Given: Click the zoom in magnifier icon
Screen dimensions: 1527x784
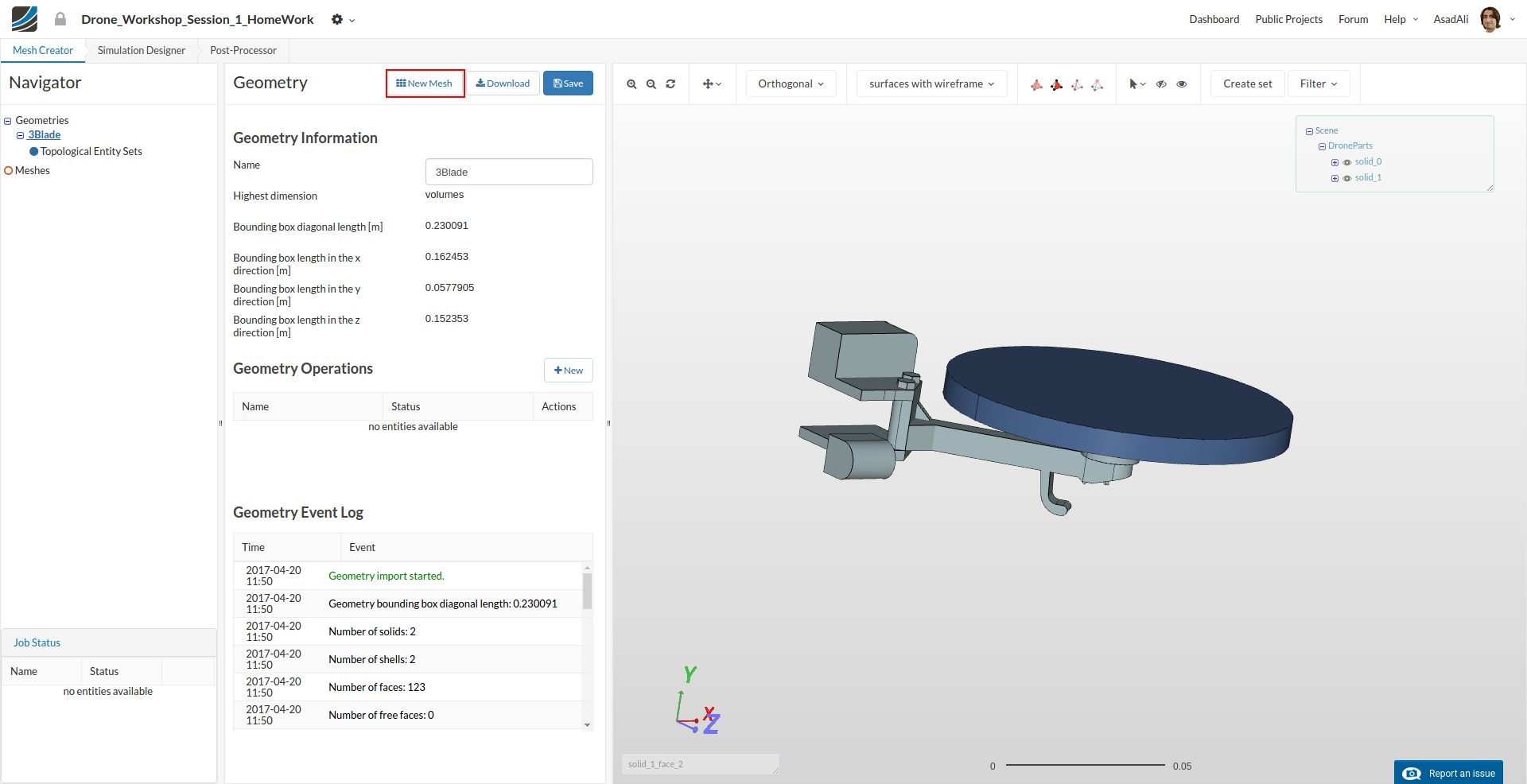Looking at the screenshot, I should (x=631, y=83).
